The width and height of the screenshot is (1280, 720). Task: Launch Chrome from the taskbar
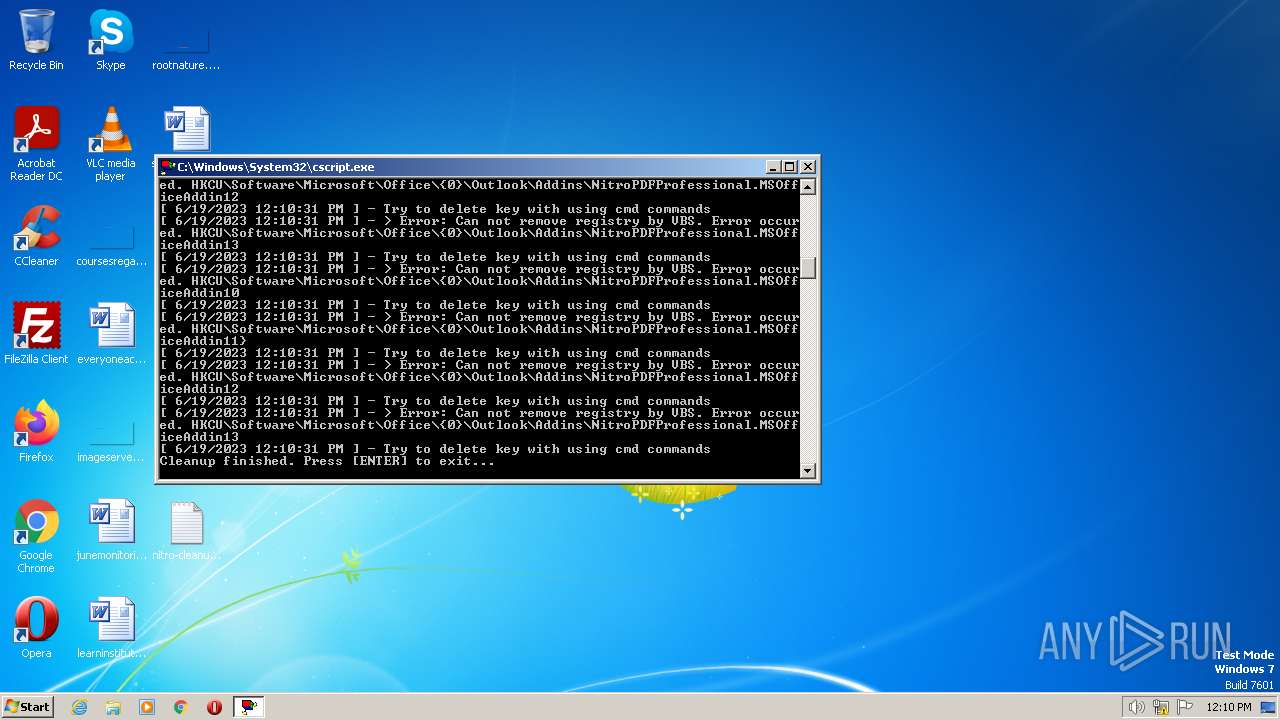181,707
